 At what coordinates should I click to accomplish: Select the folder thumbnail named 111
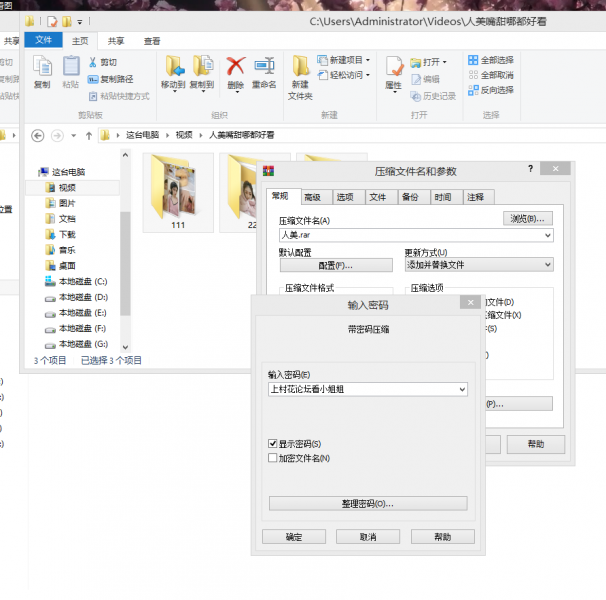pyautogui.click(x=178, y=190)
